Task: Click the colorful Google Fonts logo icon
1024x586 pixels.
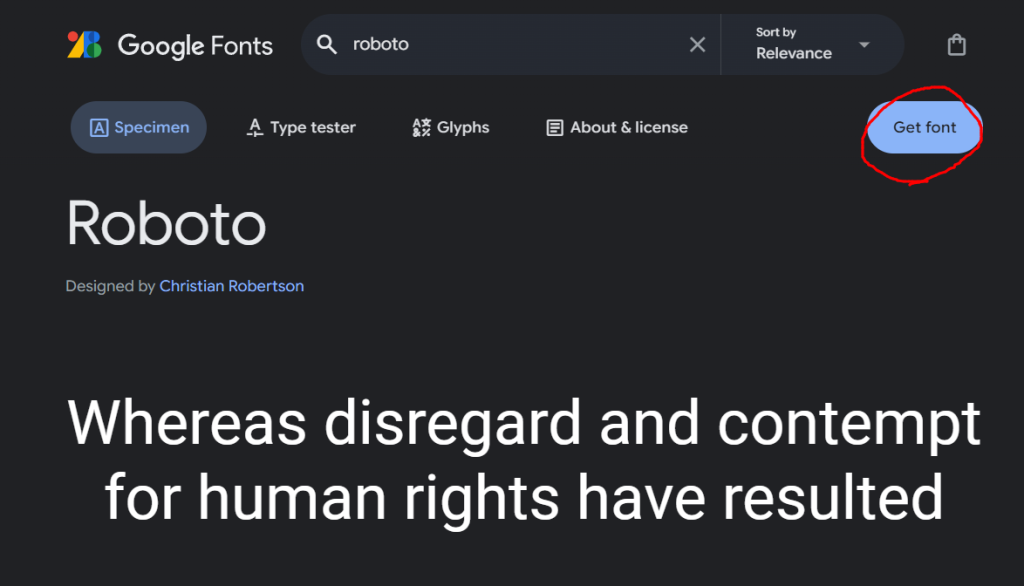Action: point(84,45)
